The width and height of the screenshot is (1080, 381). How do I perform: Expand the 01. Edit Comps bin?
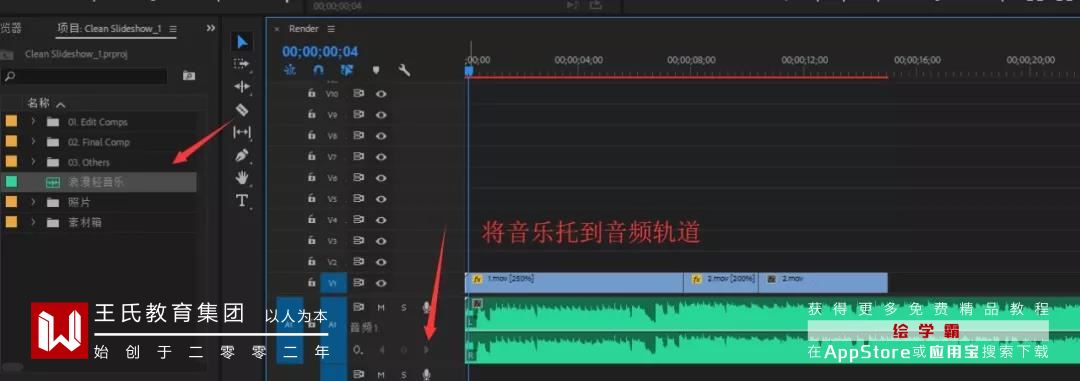click(x=33, y=122)
